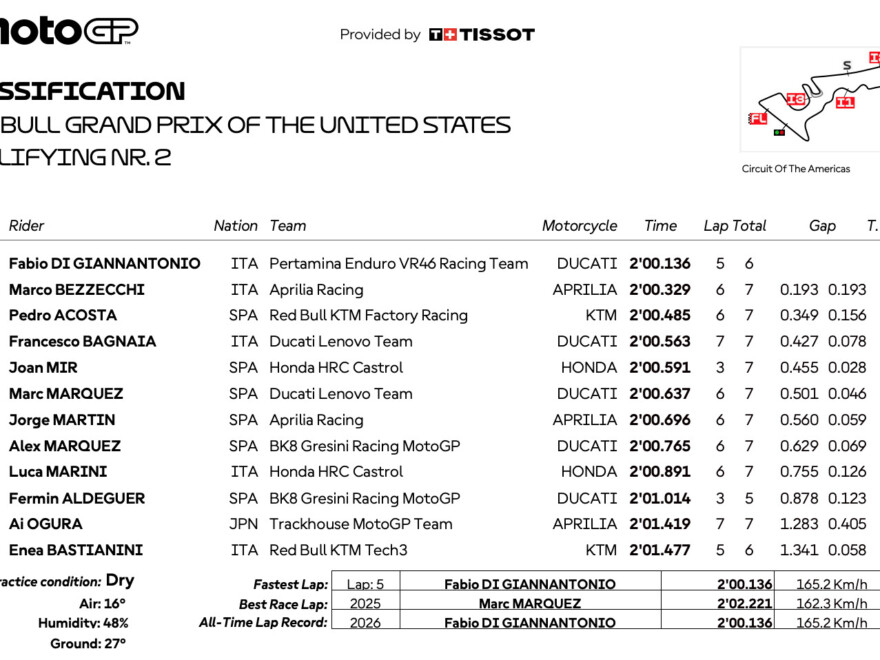
Task: Click Pertamina Enduro VR46 Racing Team
Action: [x=398, y=264]
